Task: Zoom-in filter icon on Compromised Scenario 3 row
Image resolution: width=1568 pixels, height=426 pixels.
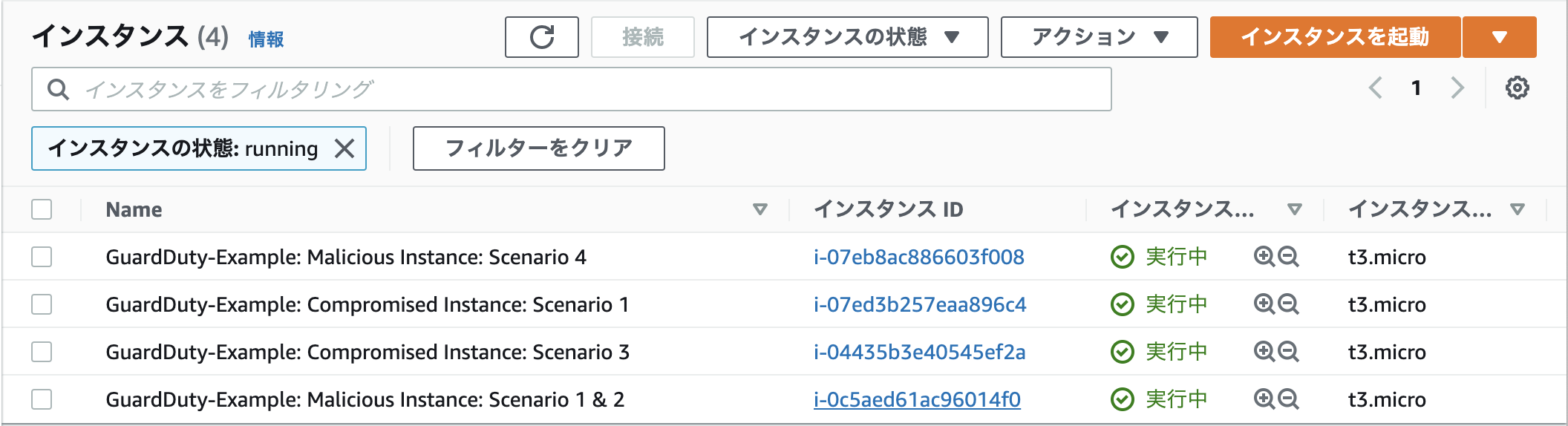Action: 1264,352
